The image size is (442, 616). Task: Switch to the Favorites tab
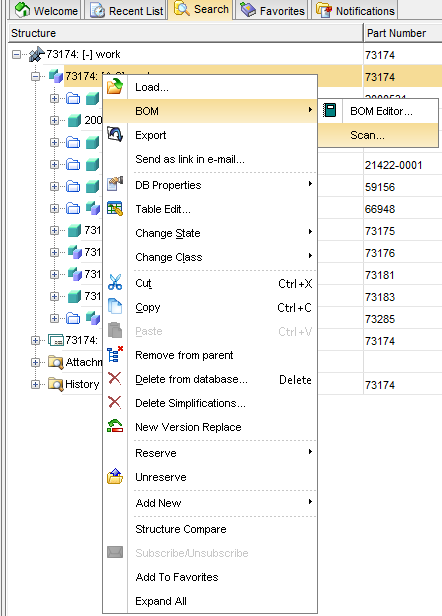pos(273,11)
